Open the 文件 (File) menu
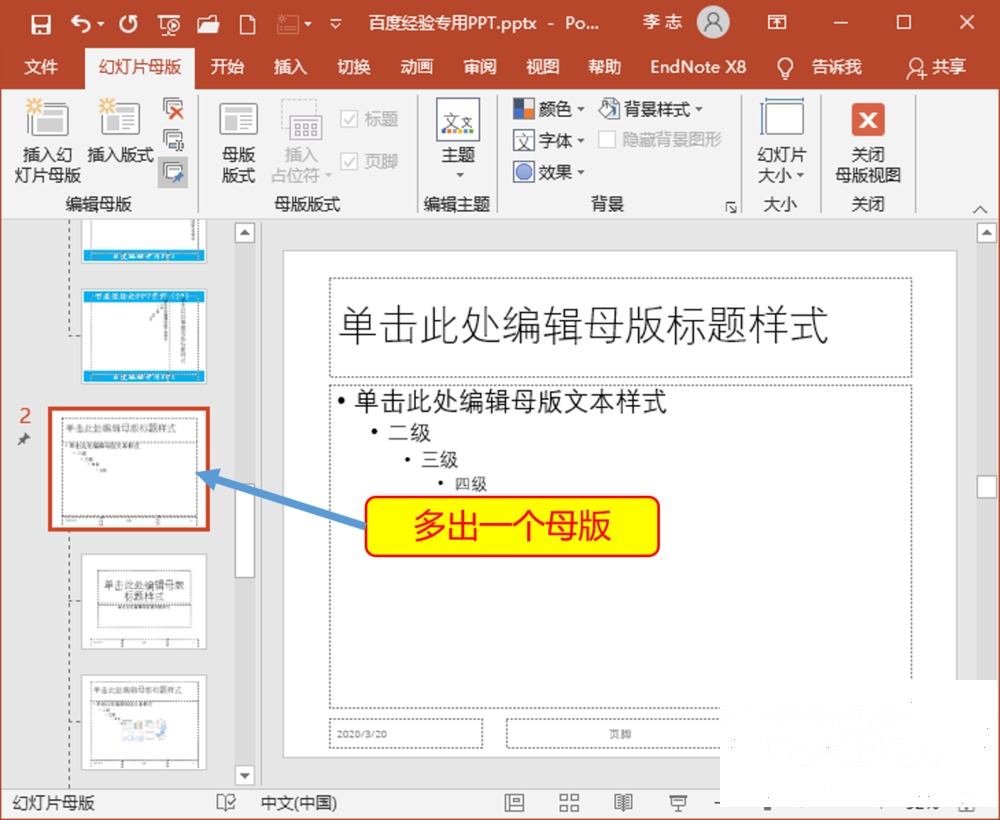This screenshot has height=820, width=1000. tap(41, 67)
